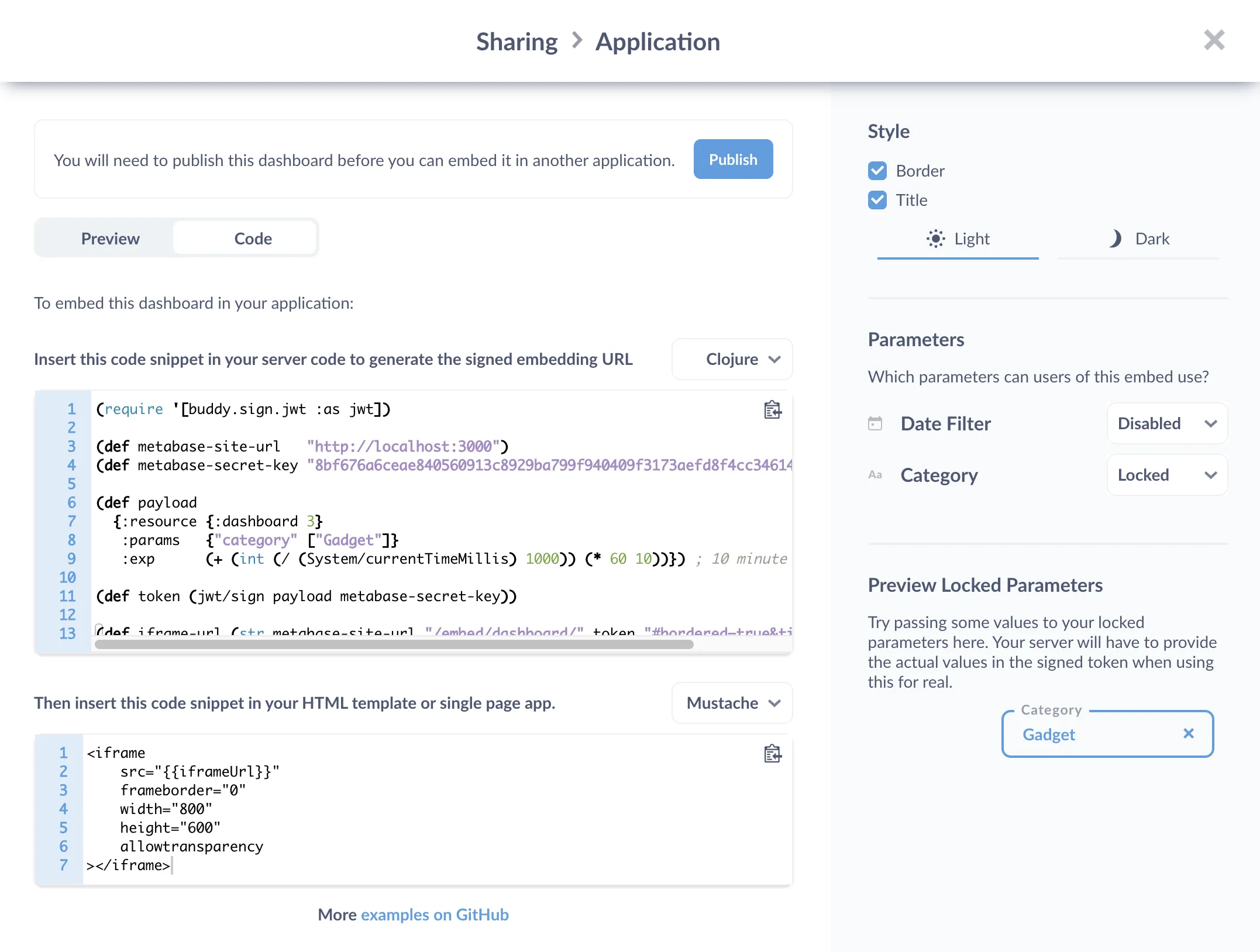Click the "http://localhost:3000" string in code
Screen dimensions: 1260x952
[x=403, y=446]
